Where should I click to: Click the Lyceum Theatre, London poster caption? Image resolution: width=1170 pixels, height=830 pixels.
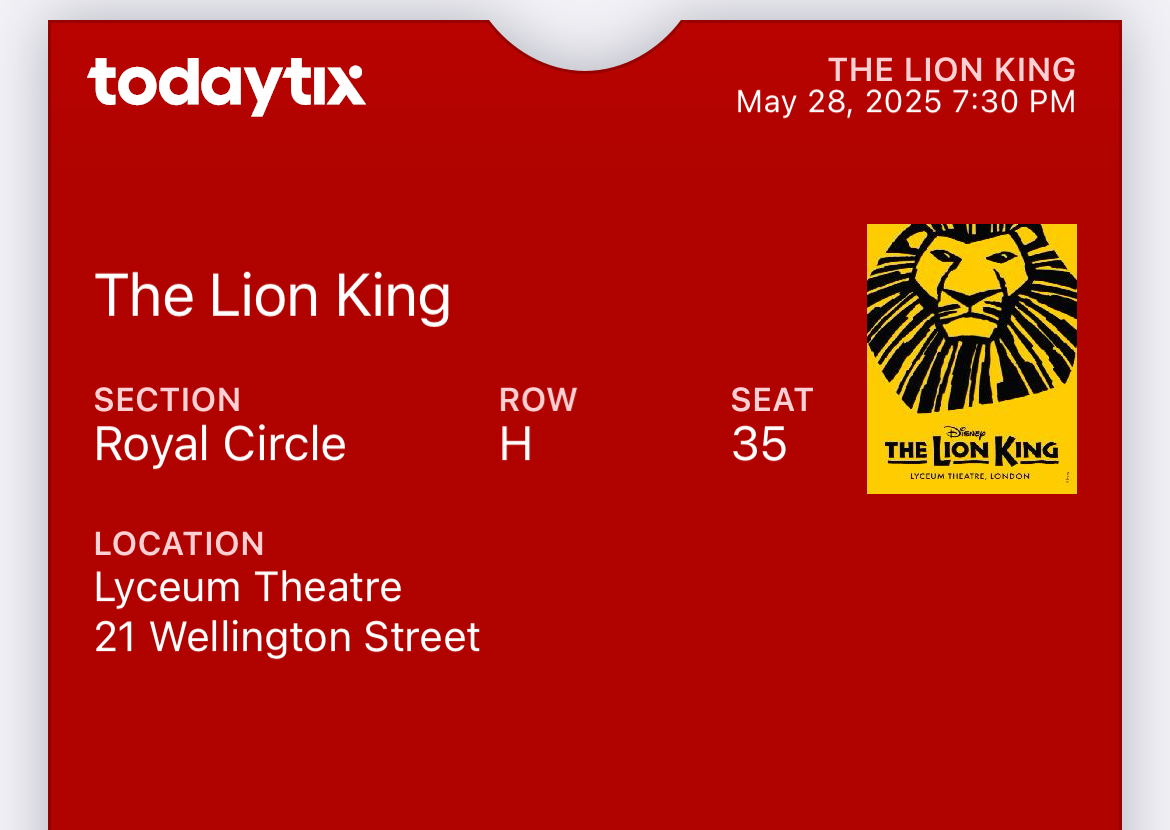(970, 476)
